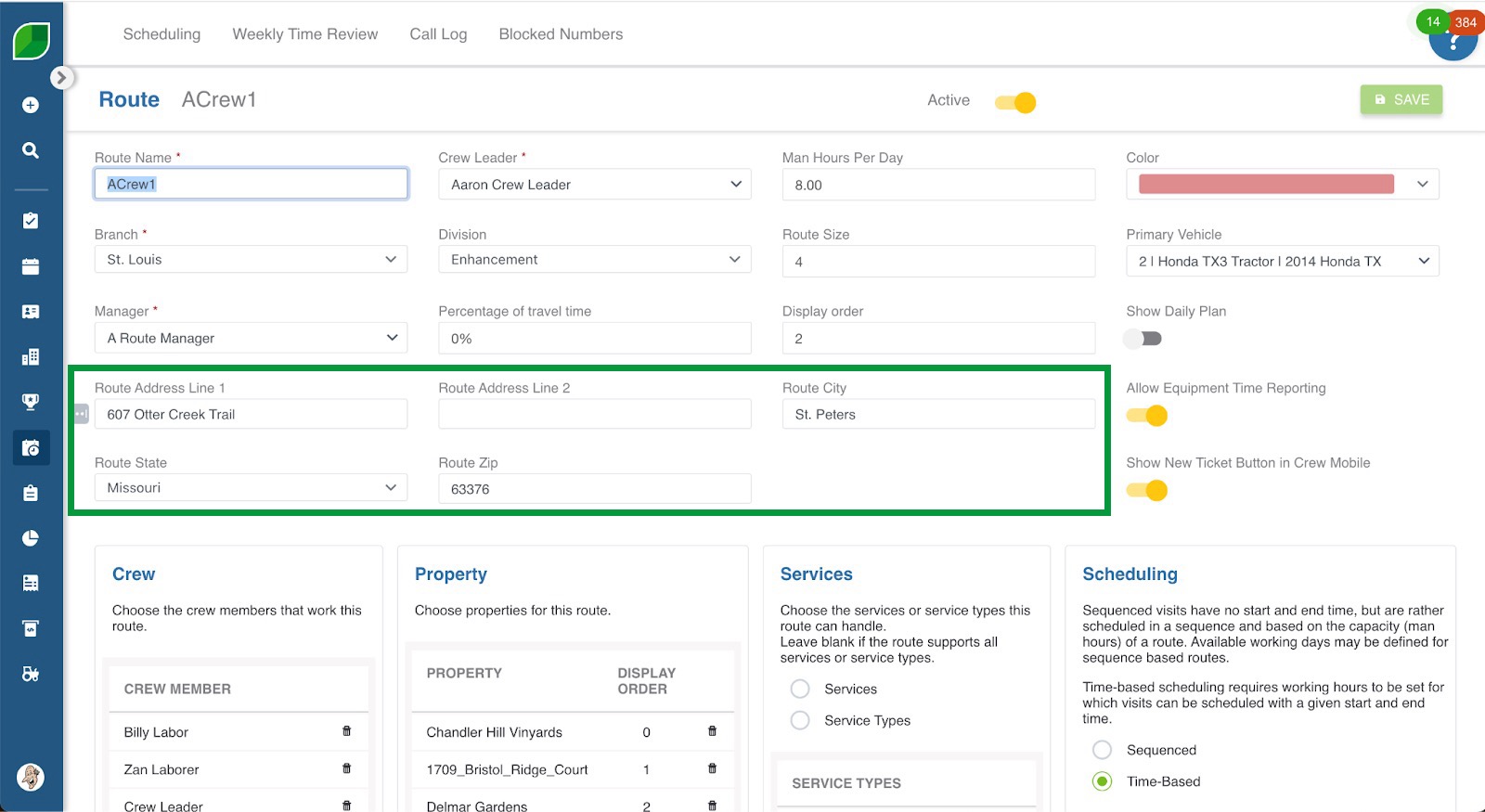The image size is (1485, 812).
Task: Select the Service Types radio button
Action: click(x=800, y=720)
